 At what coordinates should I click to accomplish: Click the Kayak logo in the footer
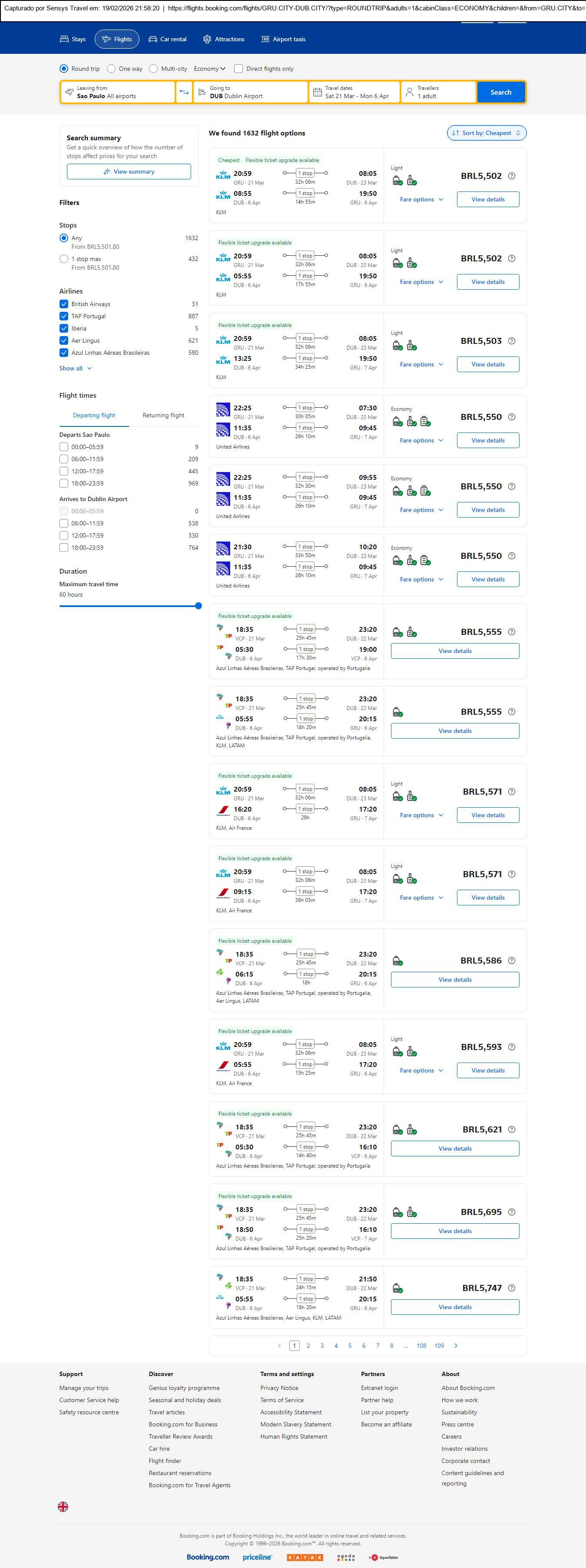[305, 1557]
